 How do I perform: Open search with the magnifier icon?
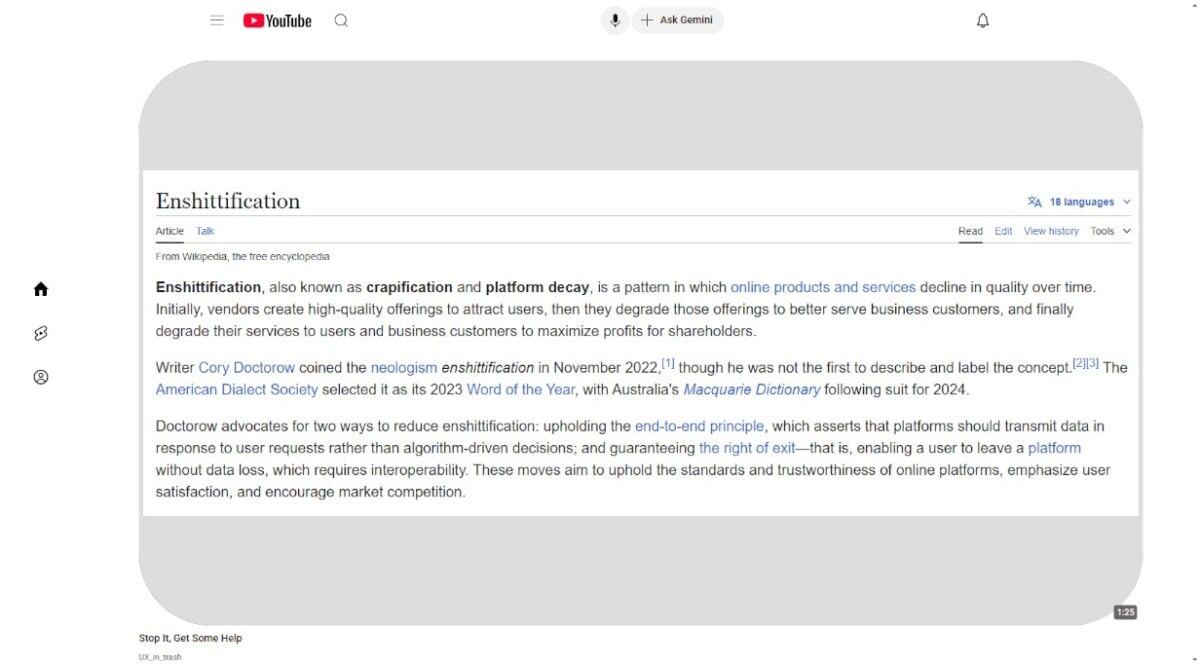(x=341, y=20)
